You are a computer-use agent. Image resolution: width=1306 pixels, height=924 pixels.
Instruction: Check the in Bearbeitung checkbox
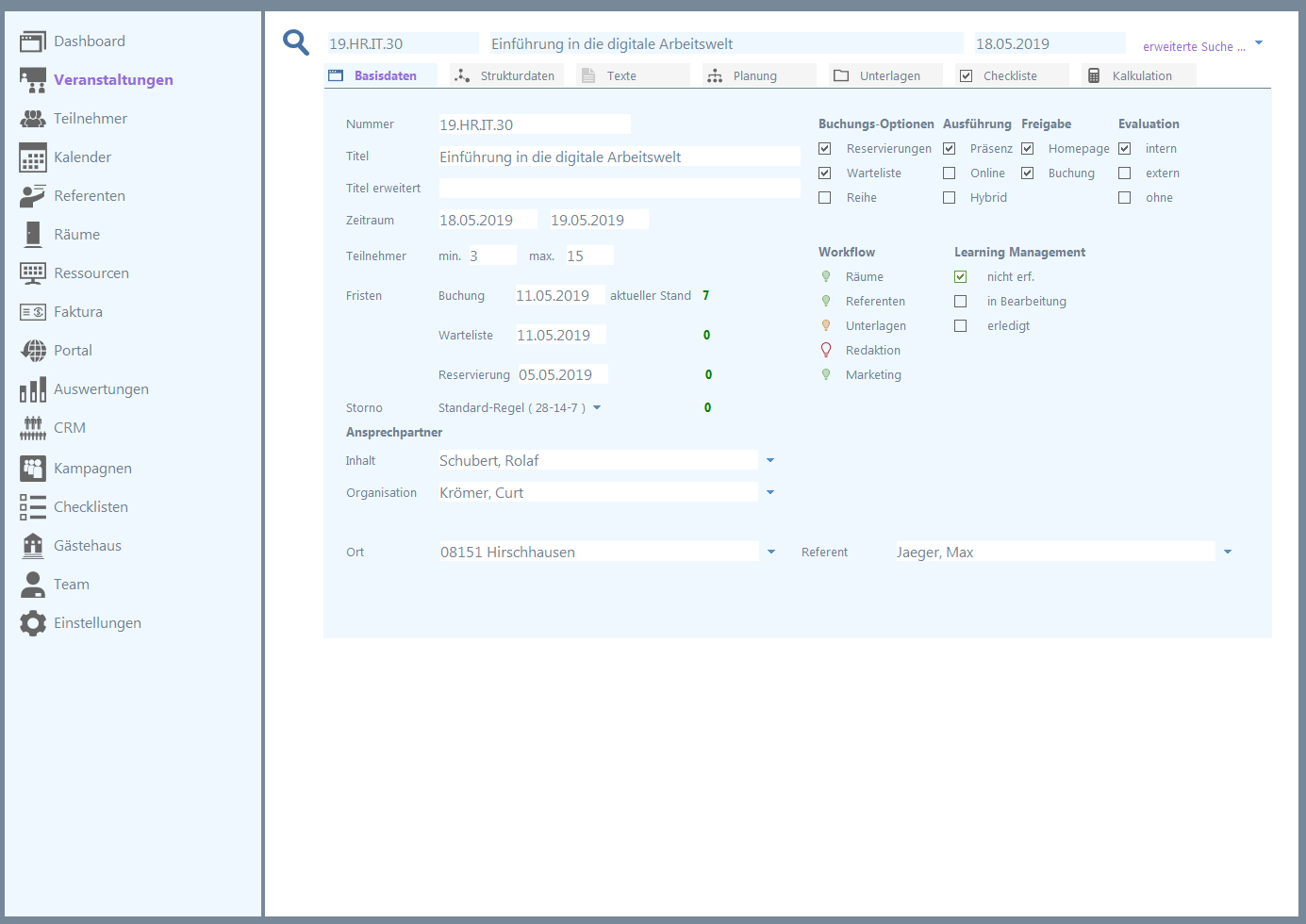(x=961, y=302)
